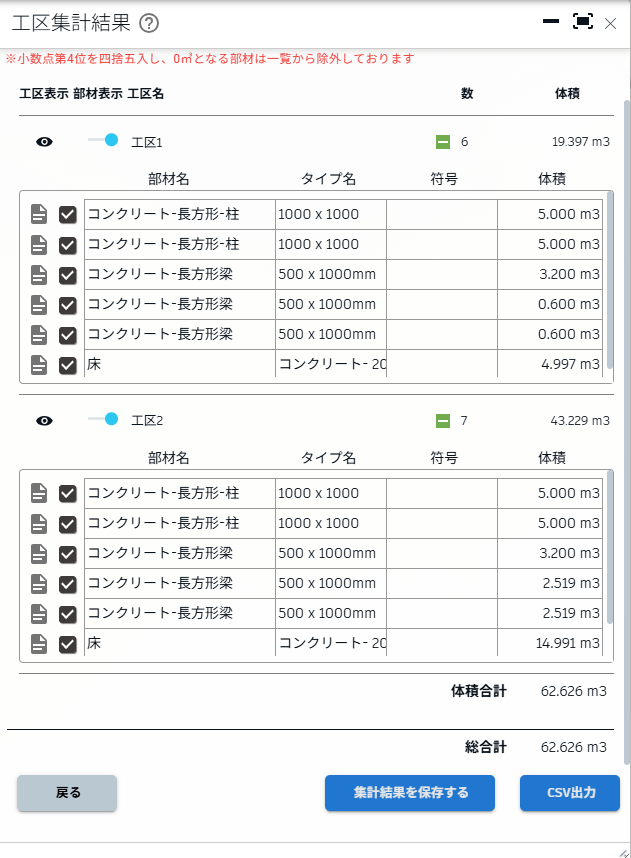Collapse 工区1 with the green minus icon

(x=443, y=142)
